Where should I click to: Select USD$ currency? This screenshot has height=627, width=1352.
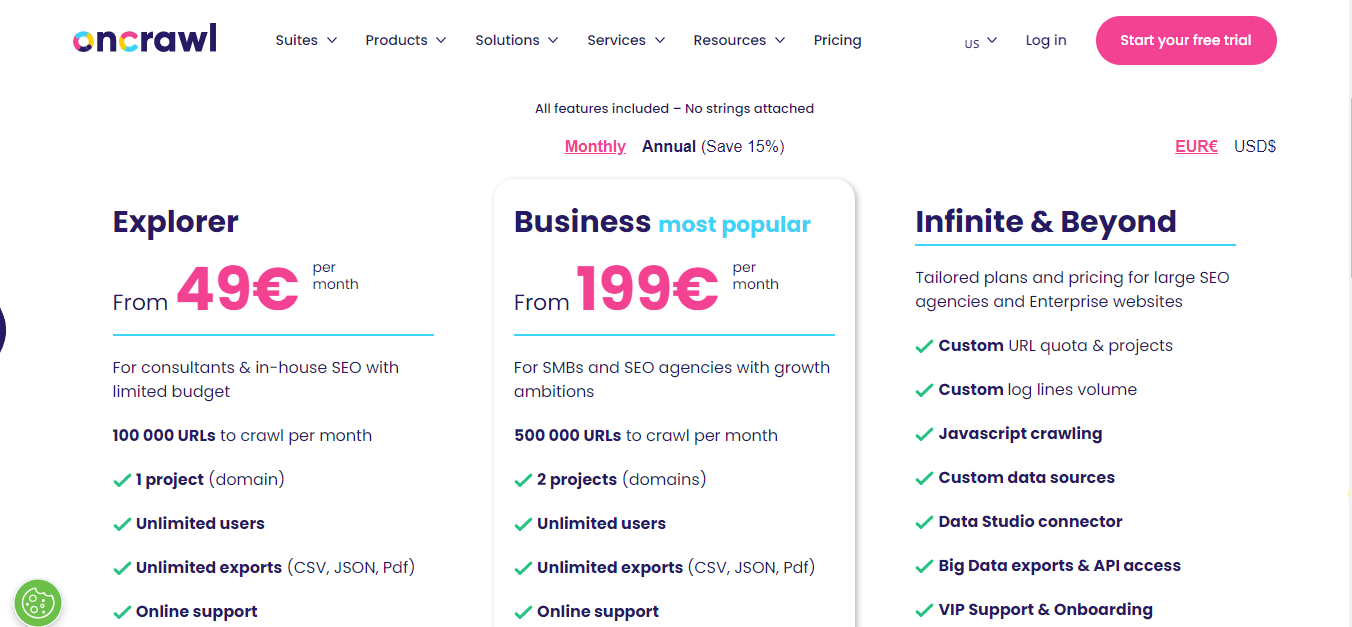[1255, 146]
